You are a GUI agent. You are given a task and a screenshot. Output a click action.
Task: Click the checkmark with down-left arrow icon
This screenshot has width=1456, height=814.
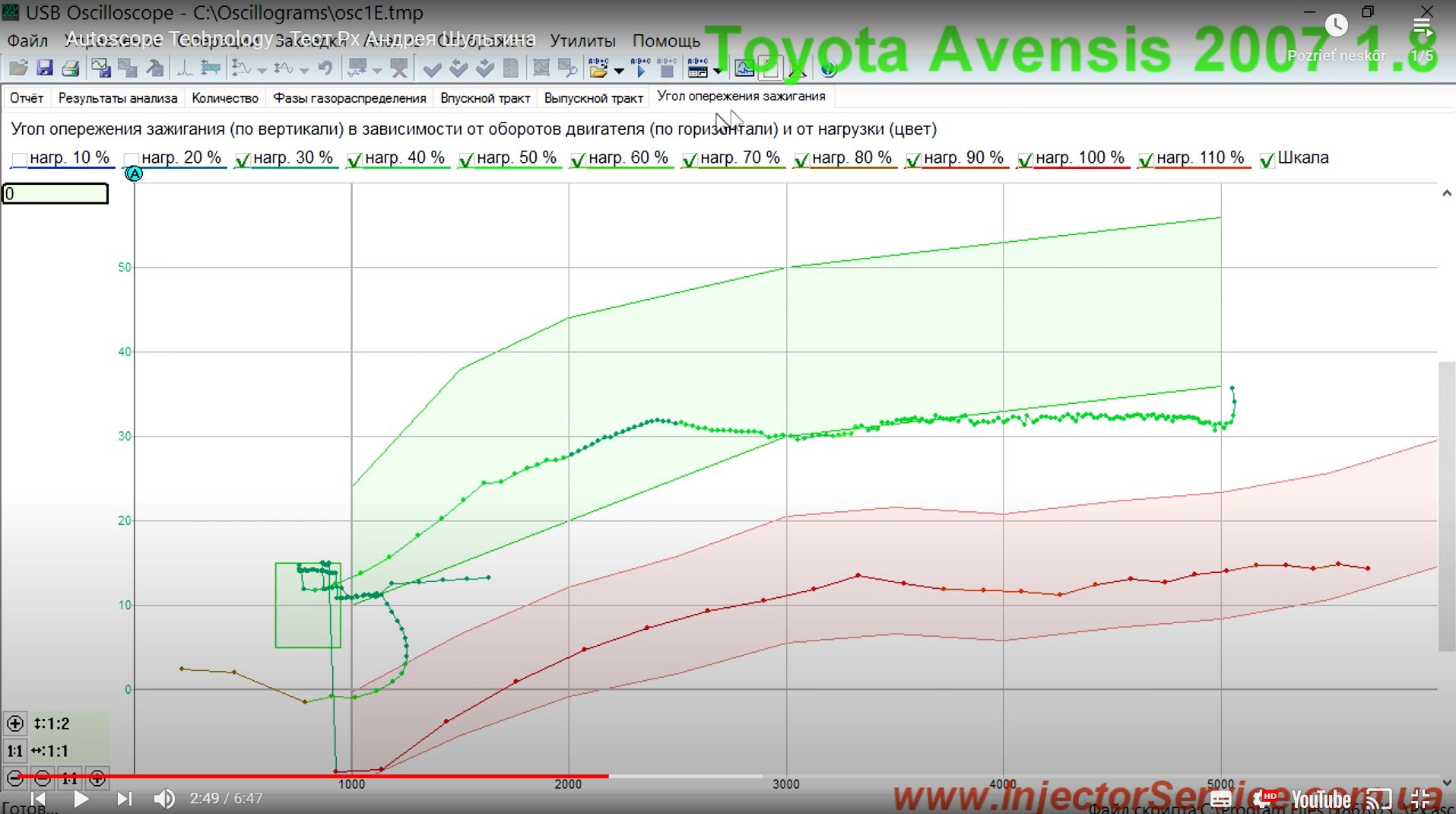pos(458,69)
